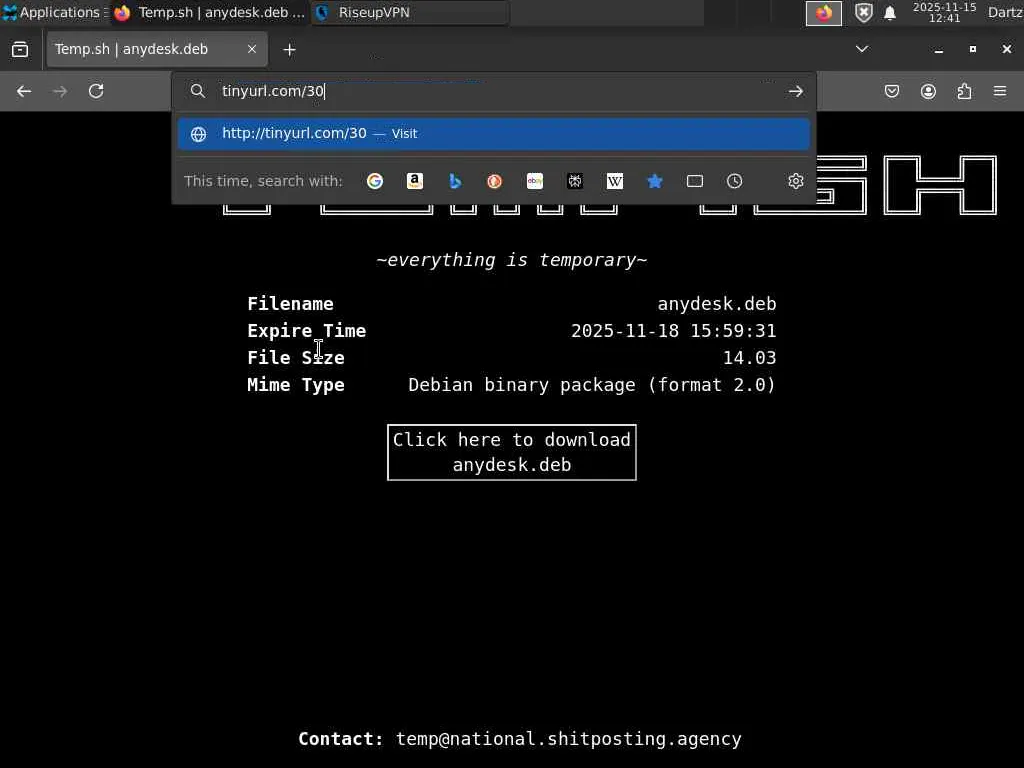The height and width of the screenshot is (768, 1024).
Task: Close the Temp.sh anydesk.deb tab
Action: click(252, 49)
